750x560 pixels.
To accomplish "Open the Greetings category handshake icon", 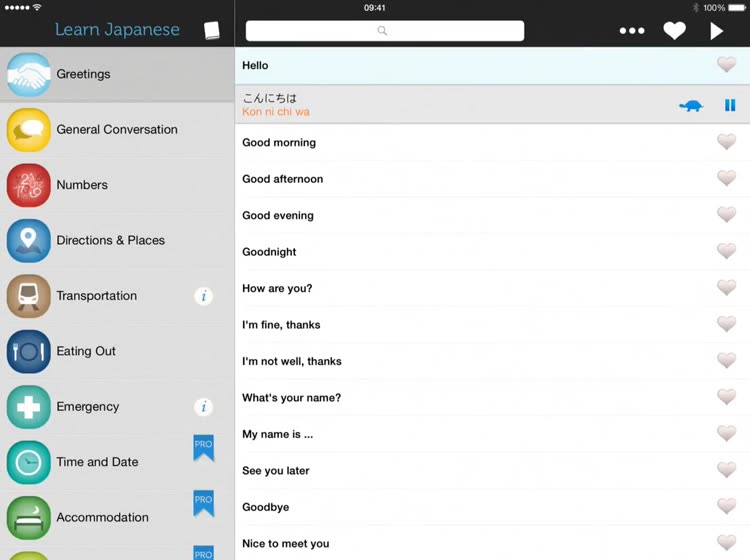I will [29, 75].
